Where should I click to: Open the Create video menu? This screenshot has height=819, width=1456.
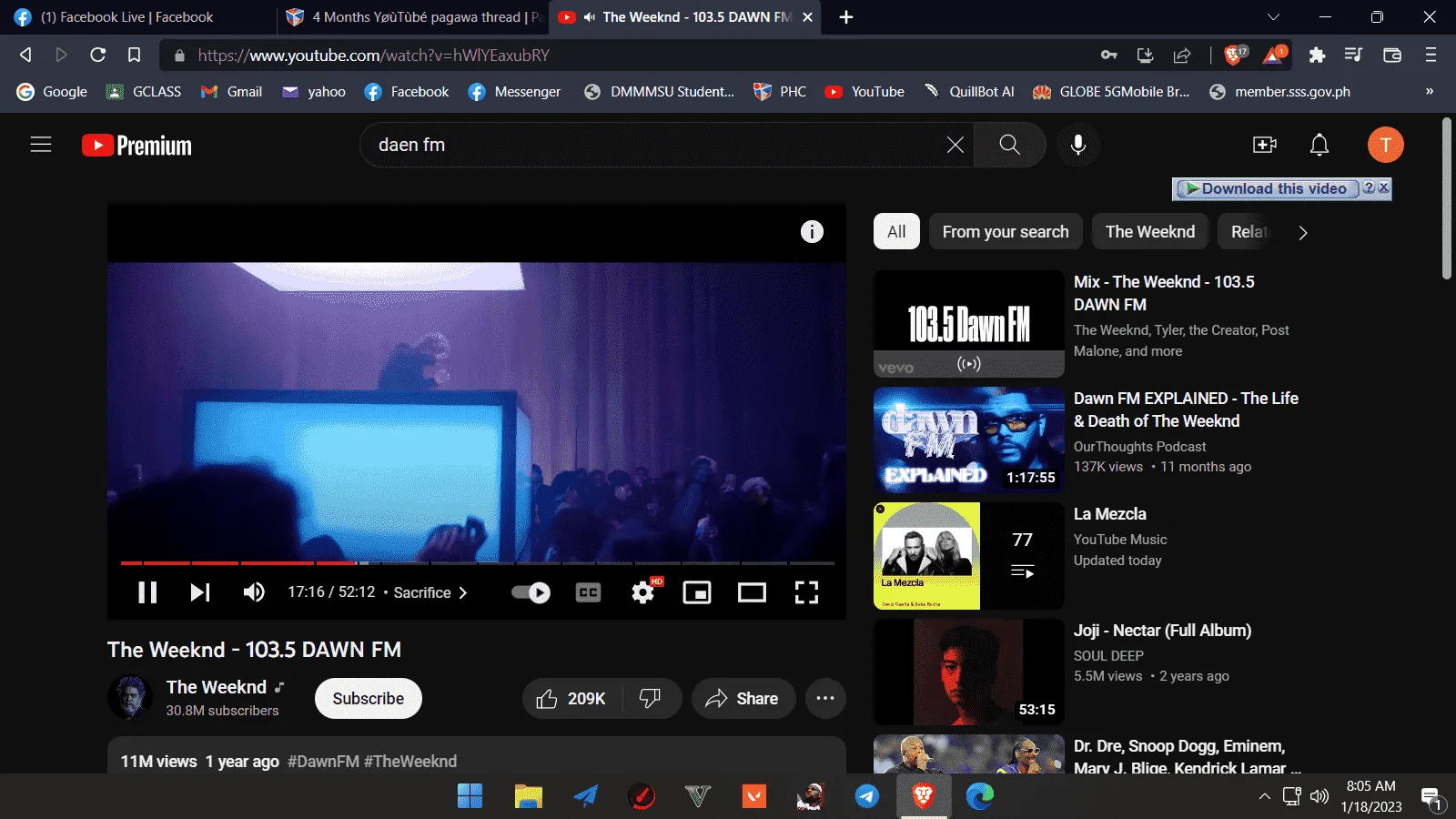[1265, 145]
